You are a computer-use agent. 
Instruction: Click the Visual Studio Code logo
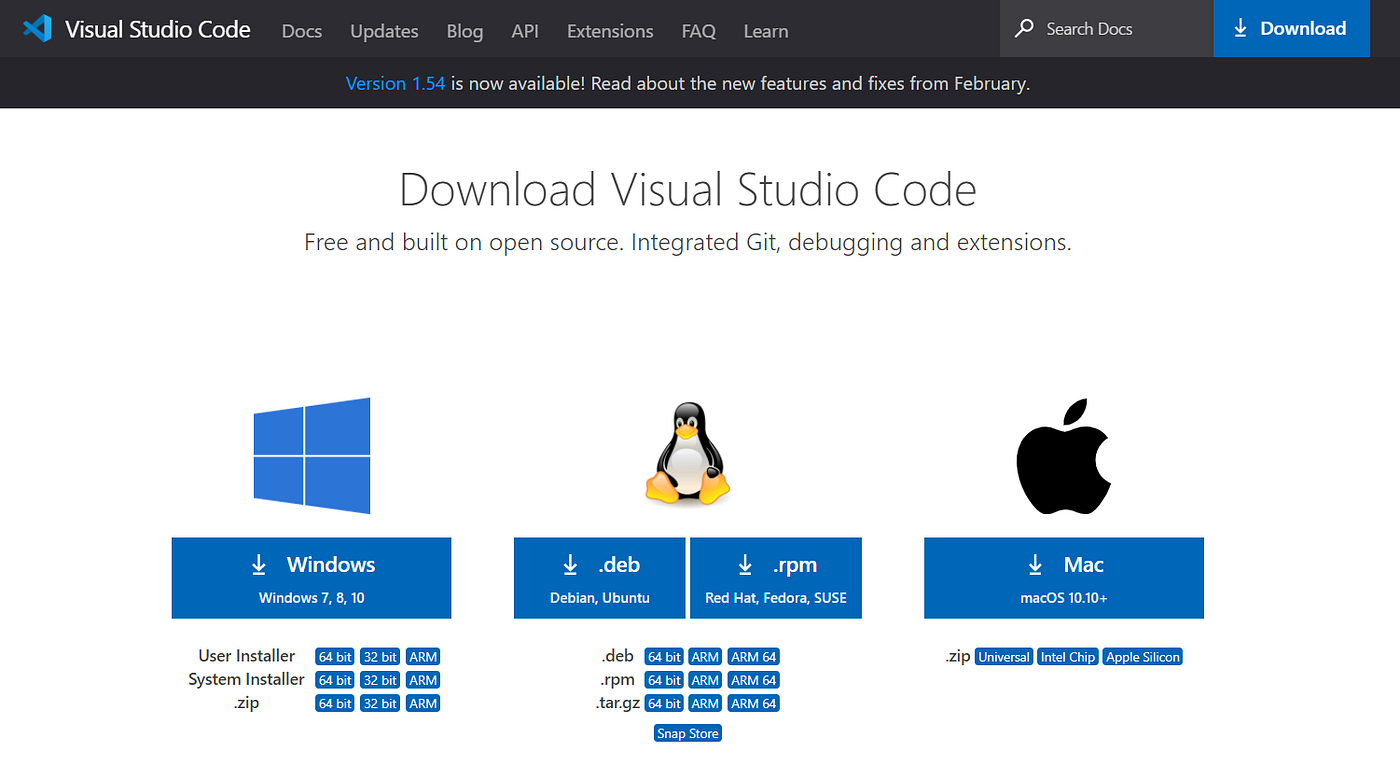37,28
